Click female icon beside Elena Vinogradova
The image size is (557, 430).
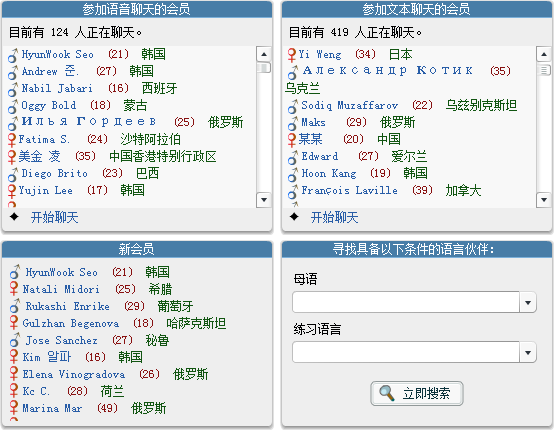[14, 373]
